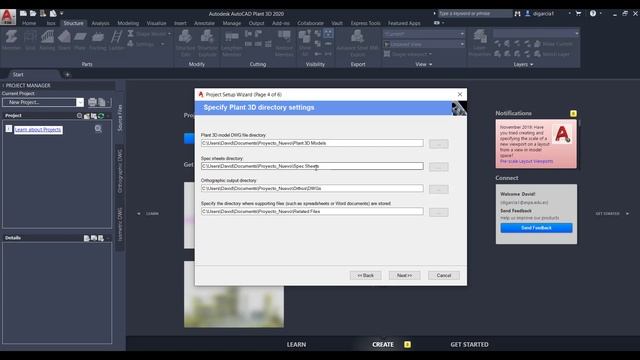Image resolution: width=640 pixels, height=360 pixels.
Task: Cancel the Project Setup Wizard
Action: [x=444, y=276]
